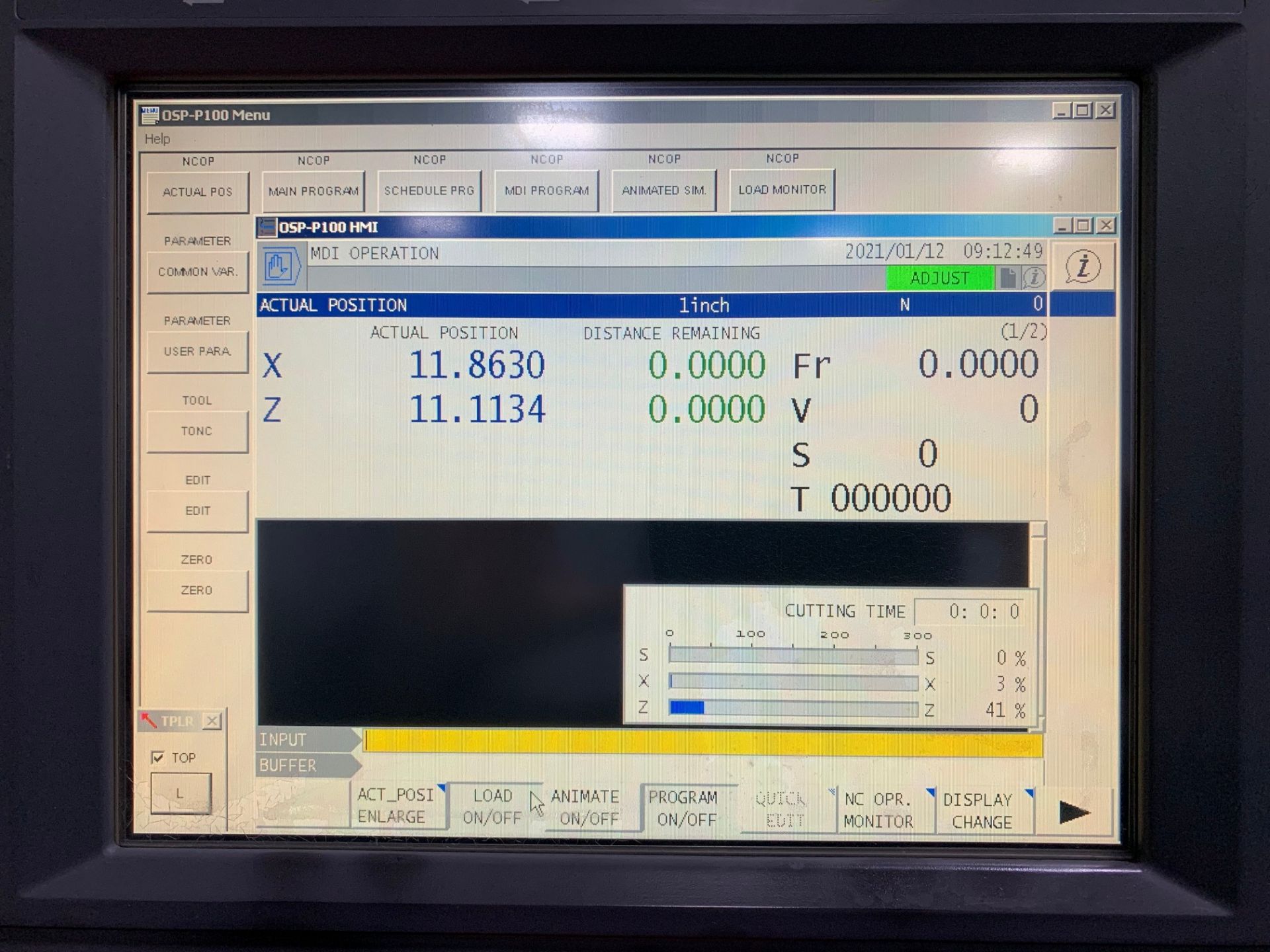The image size is (1270, 952).
Task: Open ACTUAL POS screen
Action: pyautogui.click(x=197, y=192)
